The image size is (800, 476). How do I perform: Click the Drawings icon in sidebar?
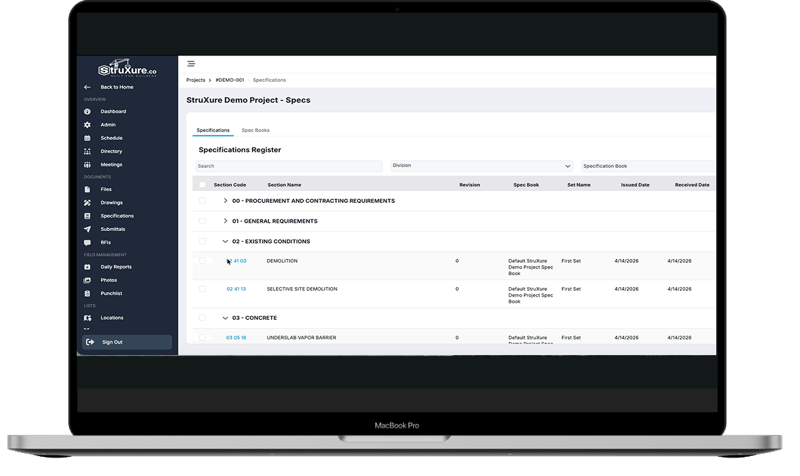pos(88,203)
